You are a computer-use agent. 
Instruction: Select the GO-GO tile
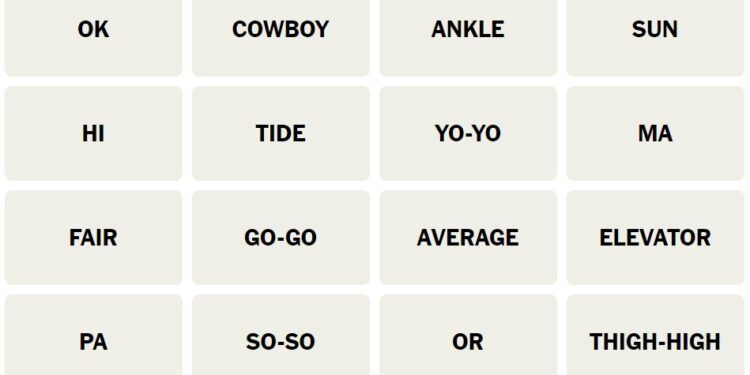pyautogui.click(x=281, y=238)
